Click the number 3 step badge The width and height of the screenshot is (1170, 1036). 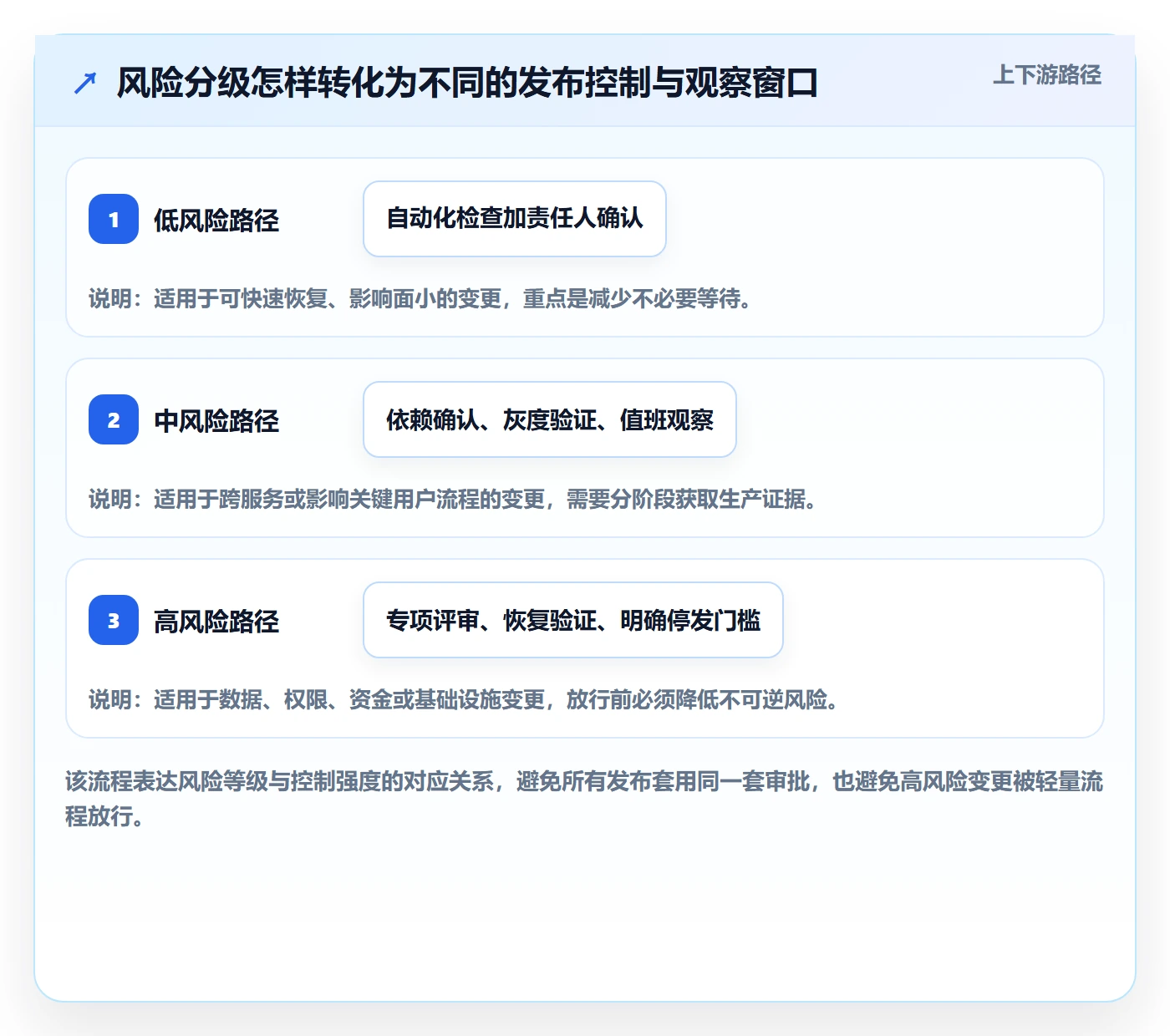coord(114,620)
